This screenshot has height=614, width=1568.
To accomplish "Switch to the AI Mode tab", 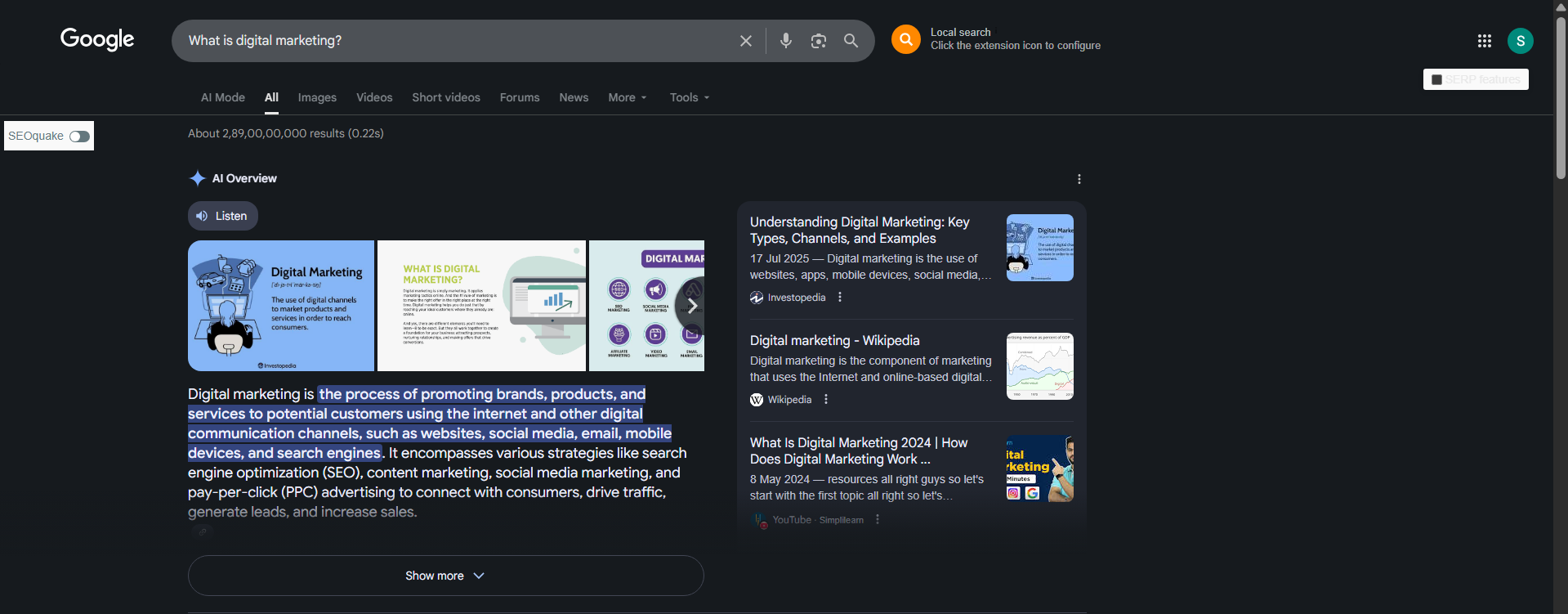I will (x=223, y=97).
